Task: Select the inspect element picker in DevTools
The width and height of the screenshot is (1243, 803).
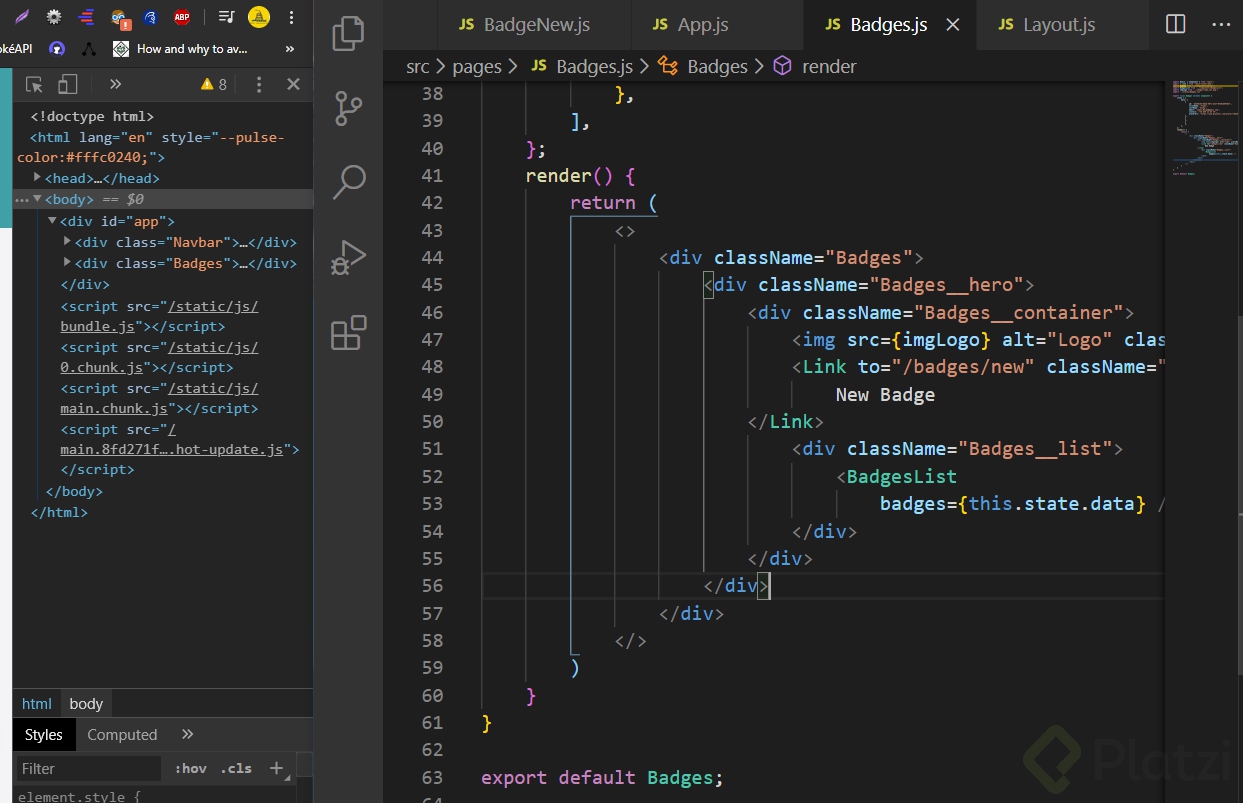Action: tap(32, 84)
